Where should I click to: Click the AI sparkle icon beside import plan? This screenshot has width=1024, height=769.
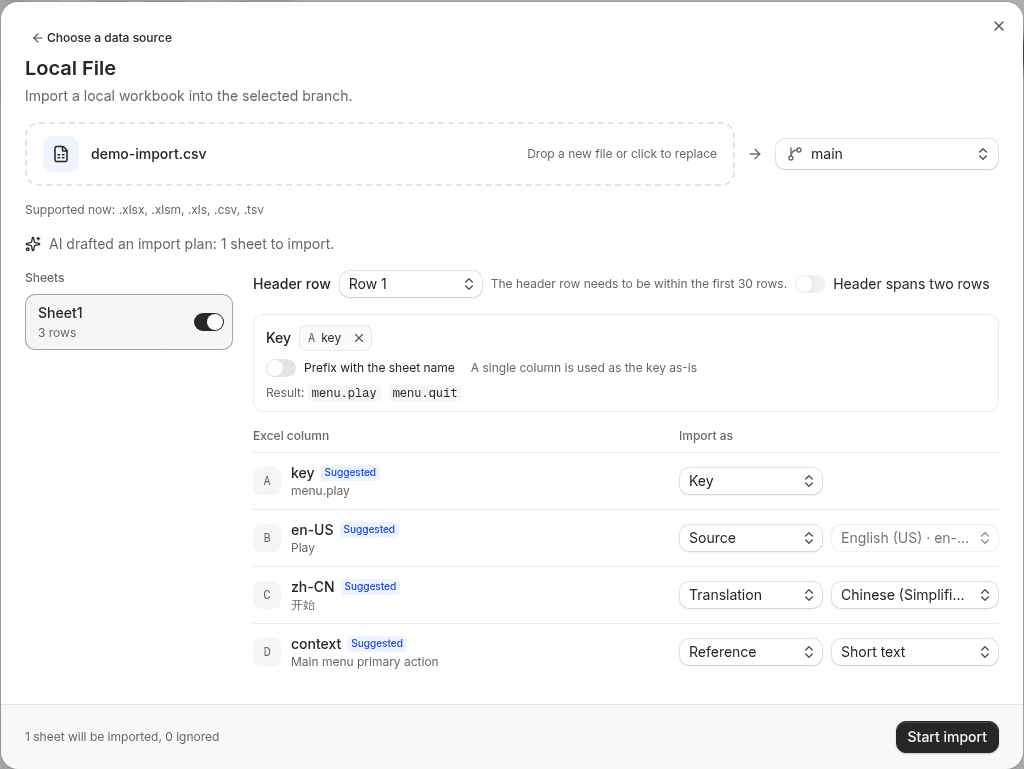(33, 244)
